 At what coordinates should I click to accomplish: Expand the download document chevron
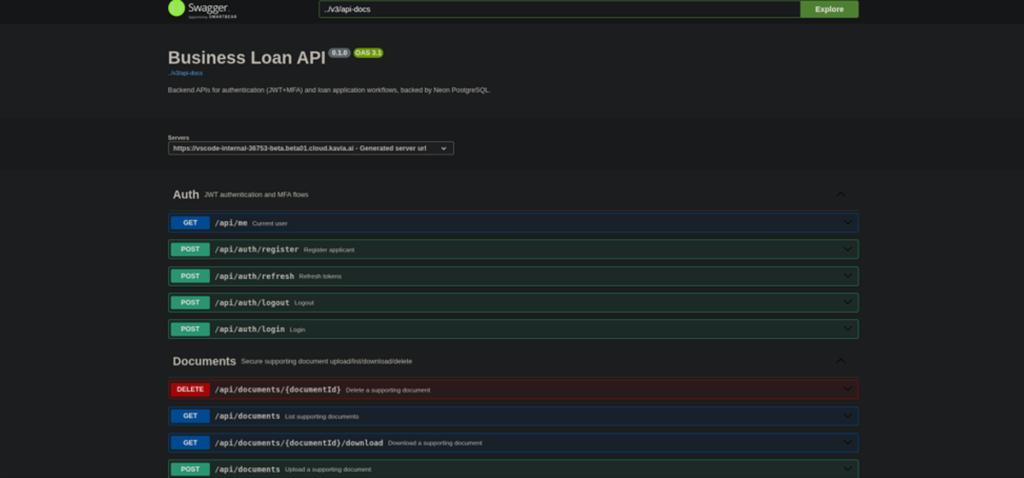pyautogui.click(x=848, y=443)
